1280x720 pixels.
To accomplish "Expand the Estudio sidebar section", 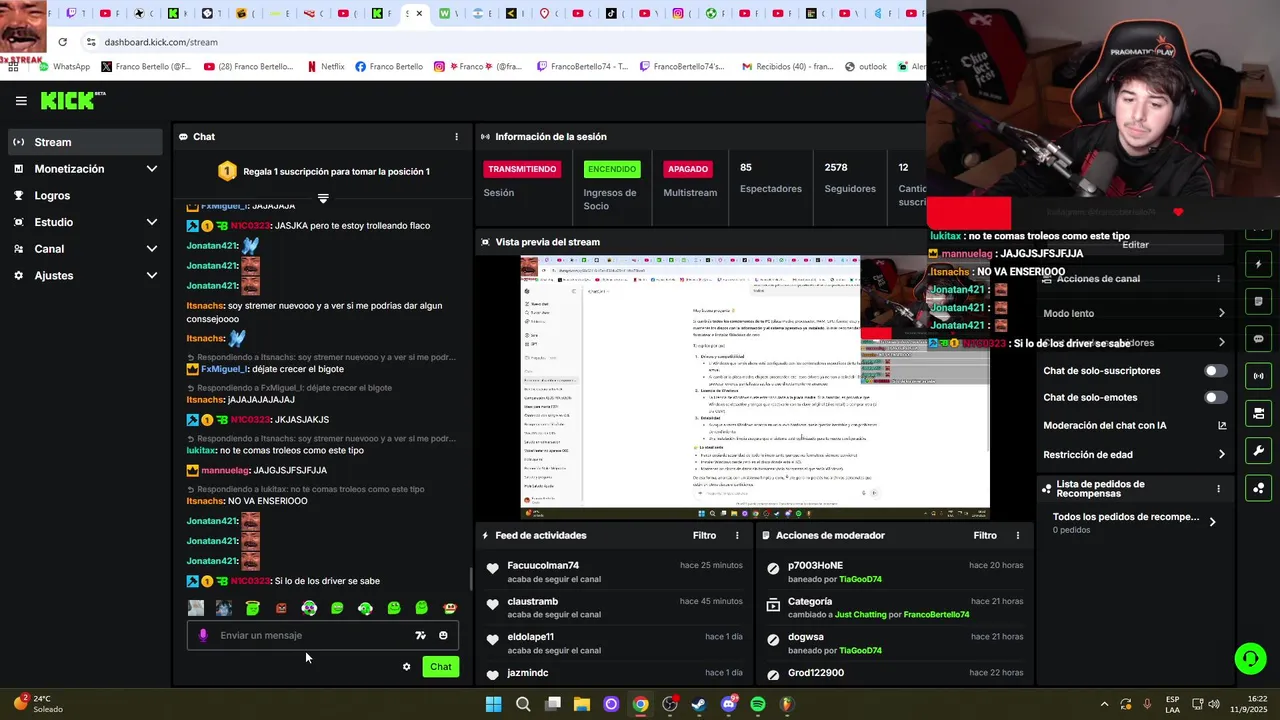I will 85,222.
